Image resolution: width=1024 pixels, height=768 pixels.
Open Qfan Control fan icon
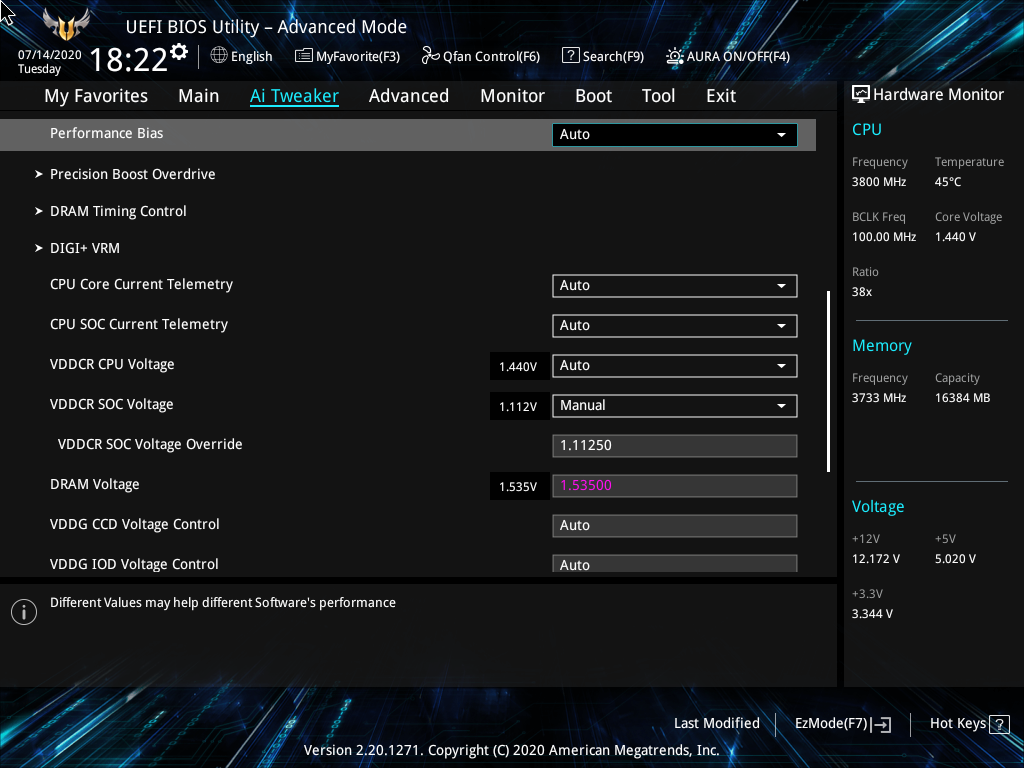tap(430, 56)
